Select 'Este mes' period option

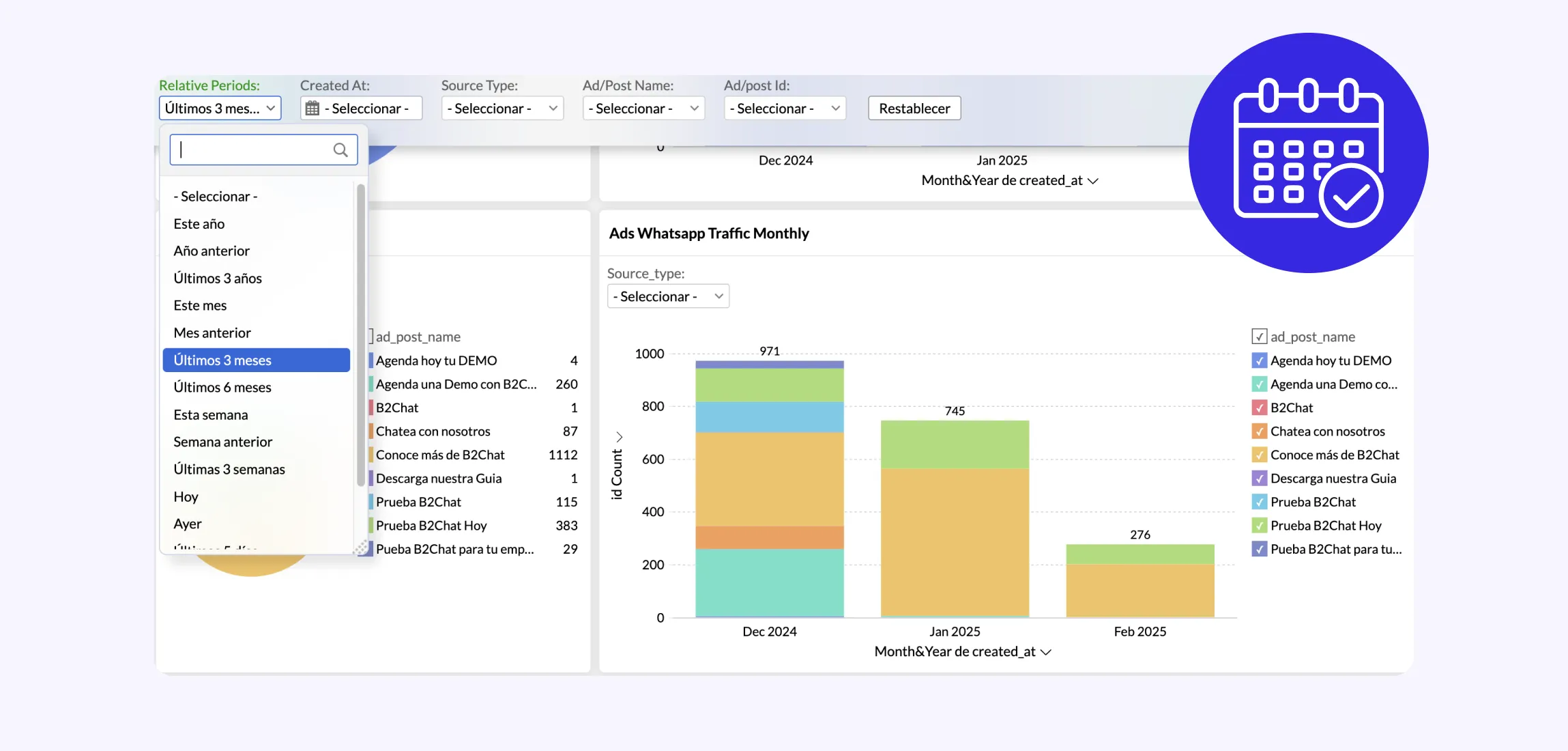257,306
